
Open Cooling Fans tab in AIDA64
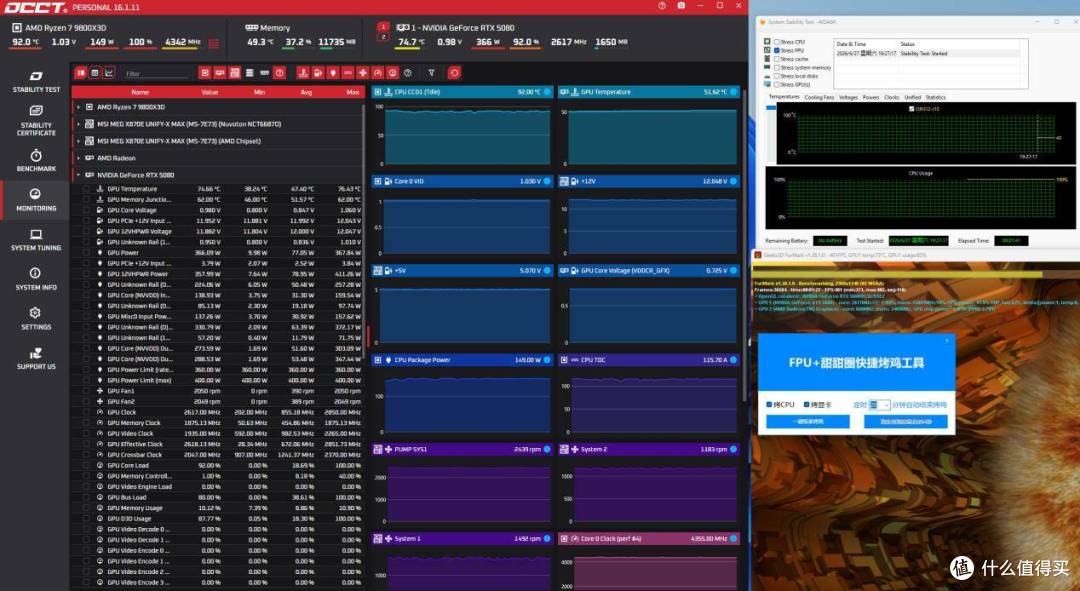pyautogui.click(x=819, y=97)
